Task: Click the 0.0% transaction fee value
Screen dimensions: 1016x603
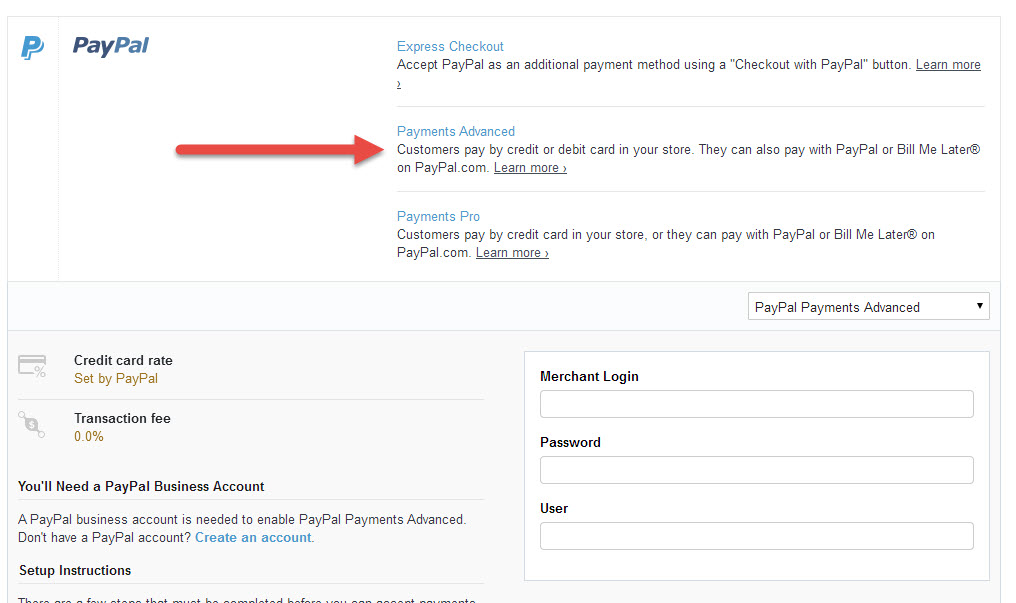Action: click(x=89, y=437)
